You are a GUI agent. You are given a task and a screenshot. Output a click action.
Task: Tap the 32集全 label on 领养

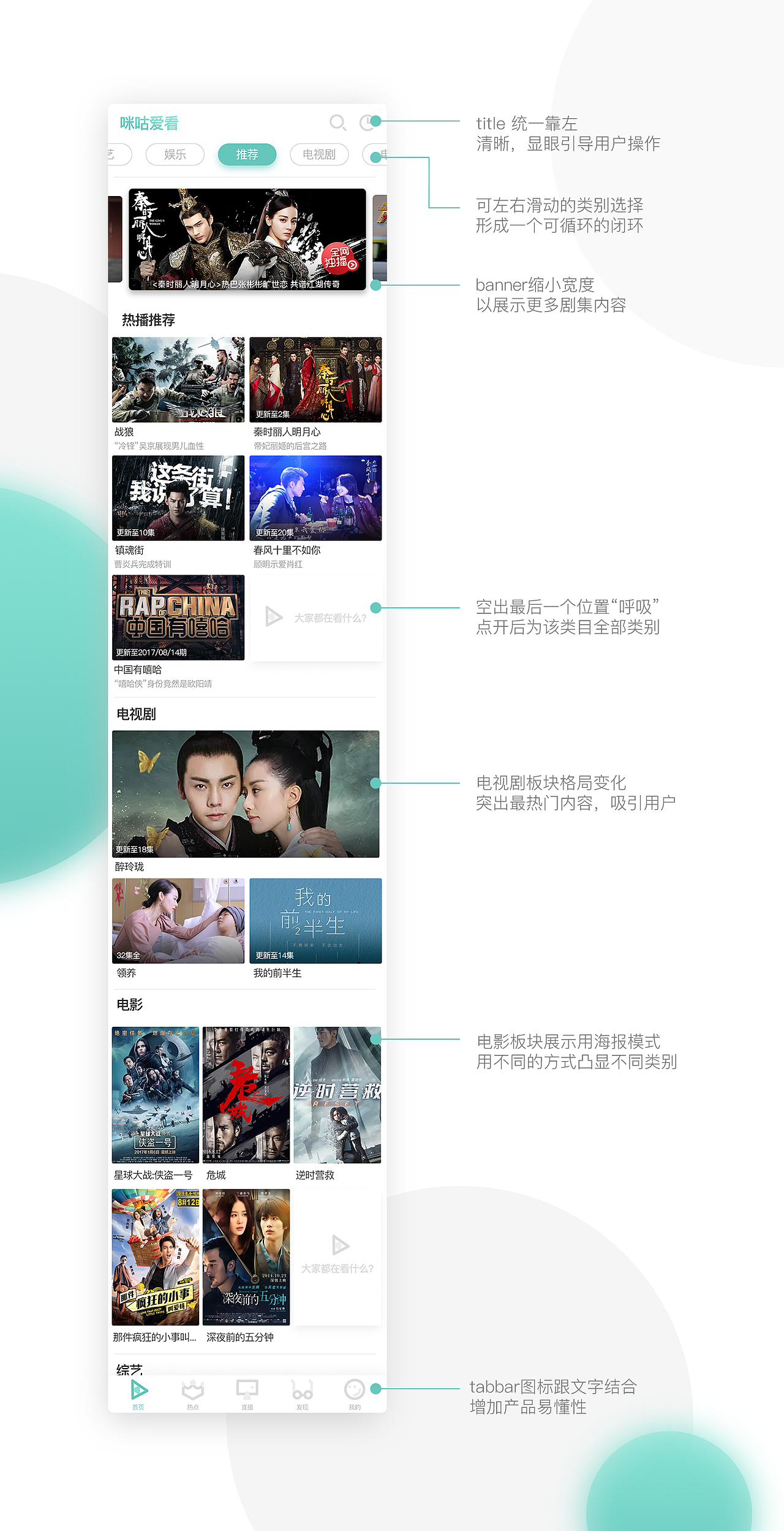click(128, 955)
